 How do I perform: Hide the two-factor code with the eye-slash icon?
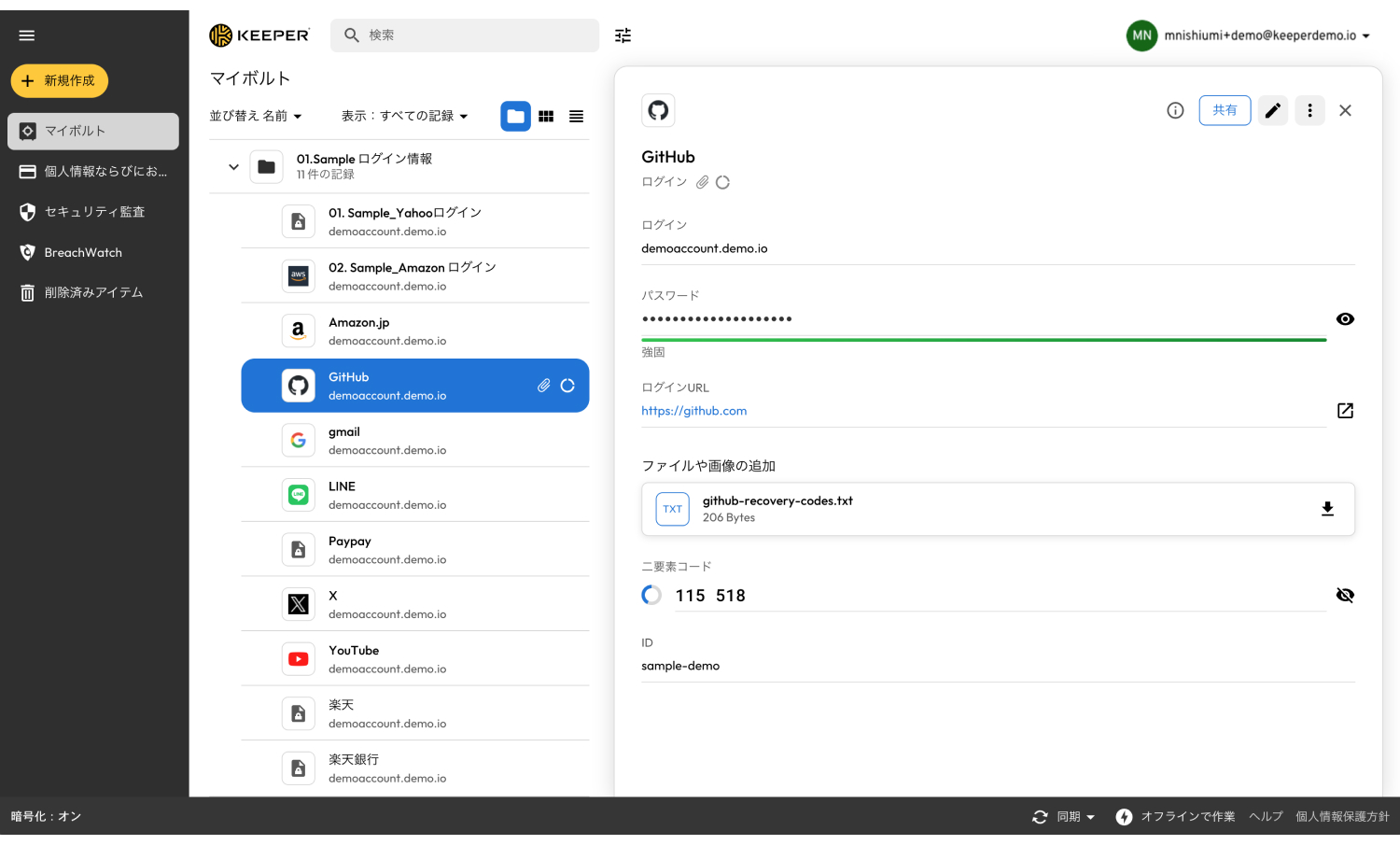1345,595
